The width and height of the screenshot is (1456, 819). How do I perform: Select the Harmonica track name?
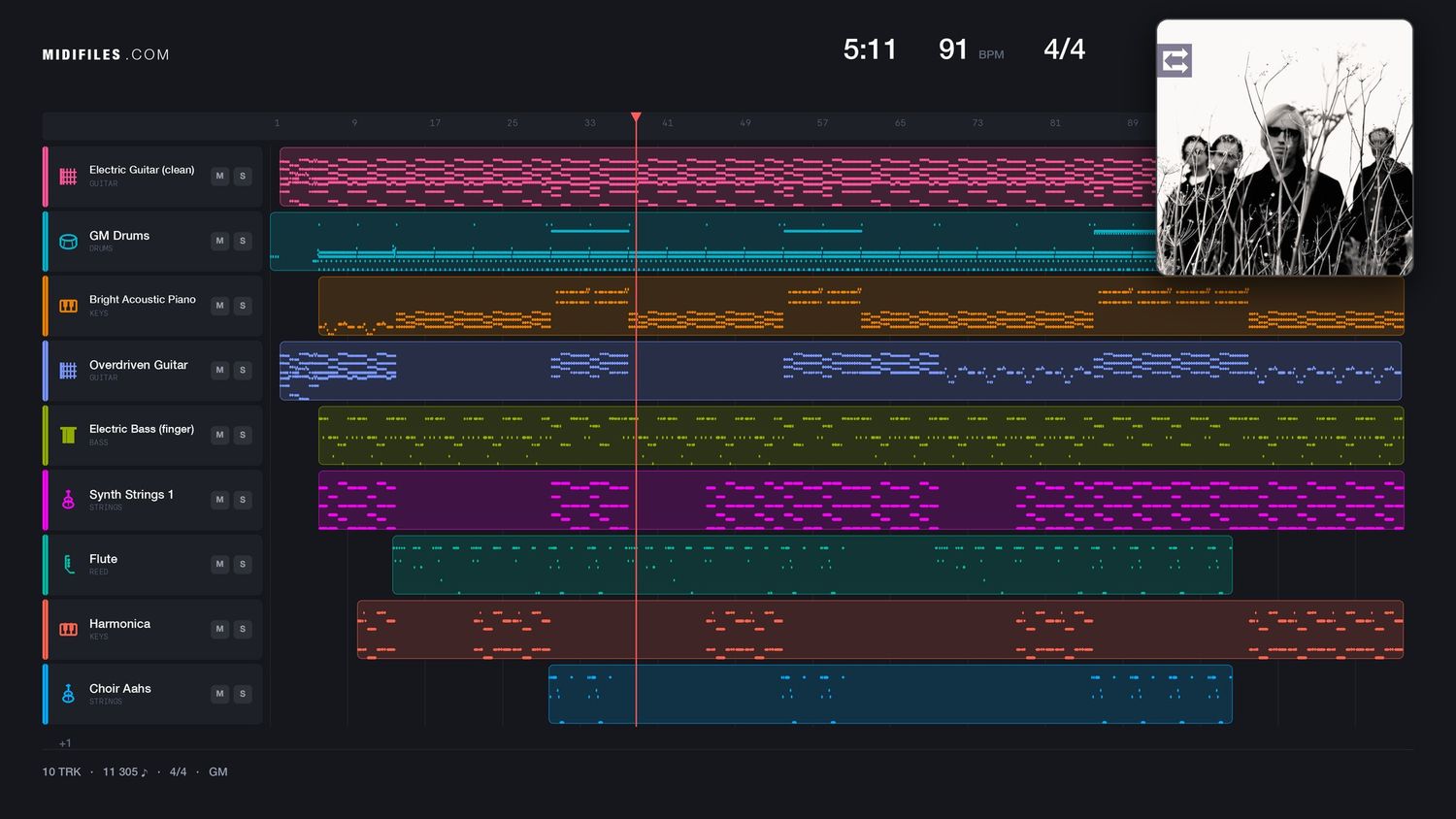119,624
